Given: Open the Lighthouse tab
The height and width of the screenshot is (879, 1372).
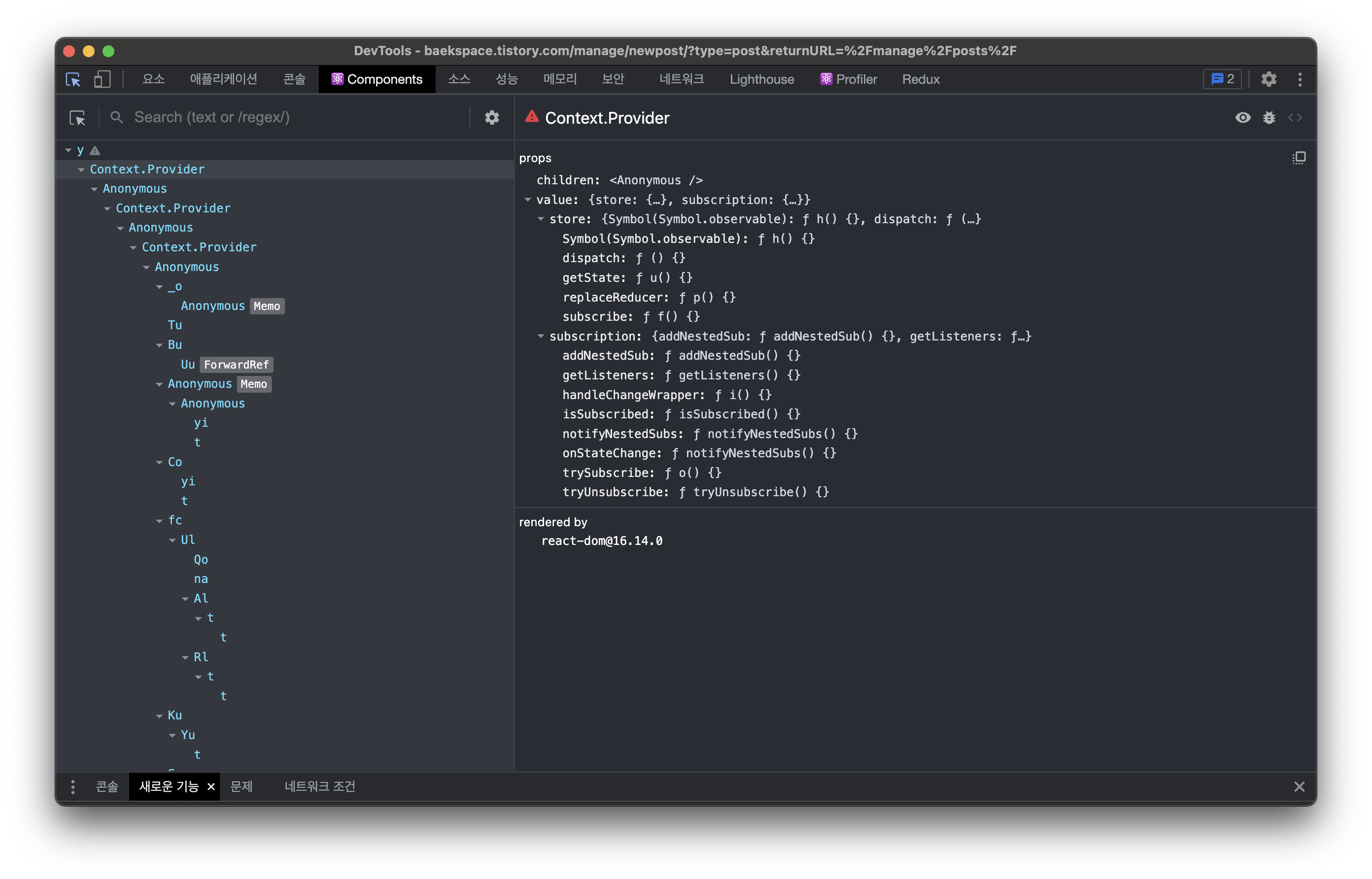Looking at the screenshot, I should pyautogui.click(x=761, y=79).
